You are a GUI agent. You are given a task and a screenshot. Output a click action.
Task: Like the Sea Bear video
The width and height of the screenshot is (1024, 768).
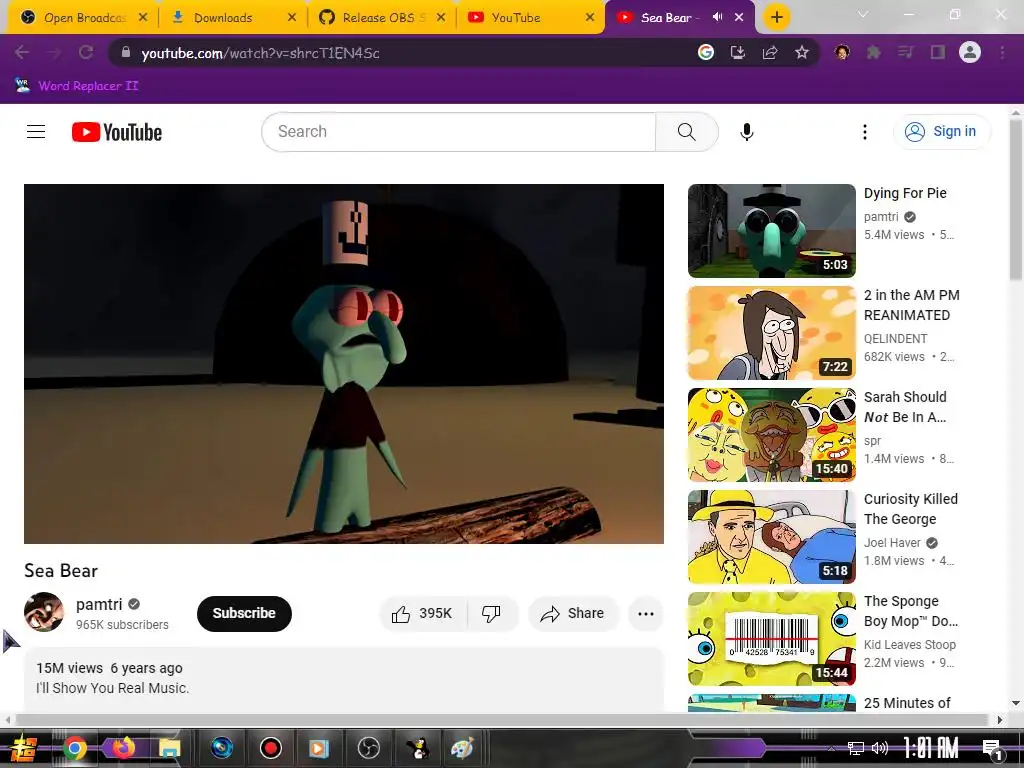point(423,613)
